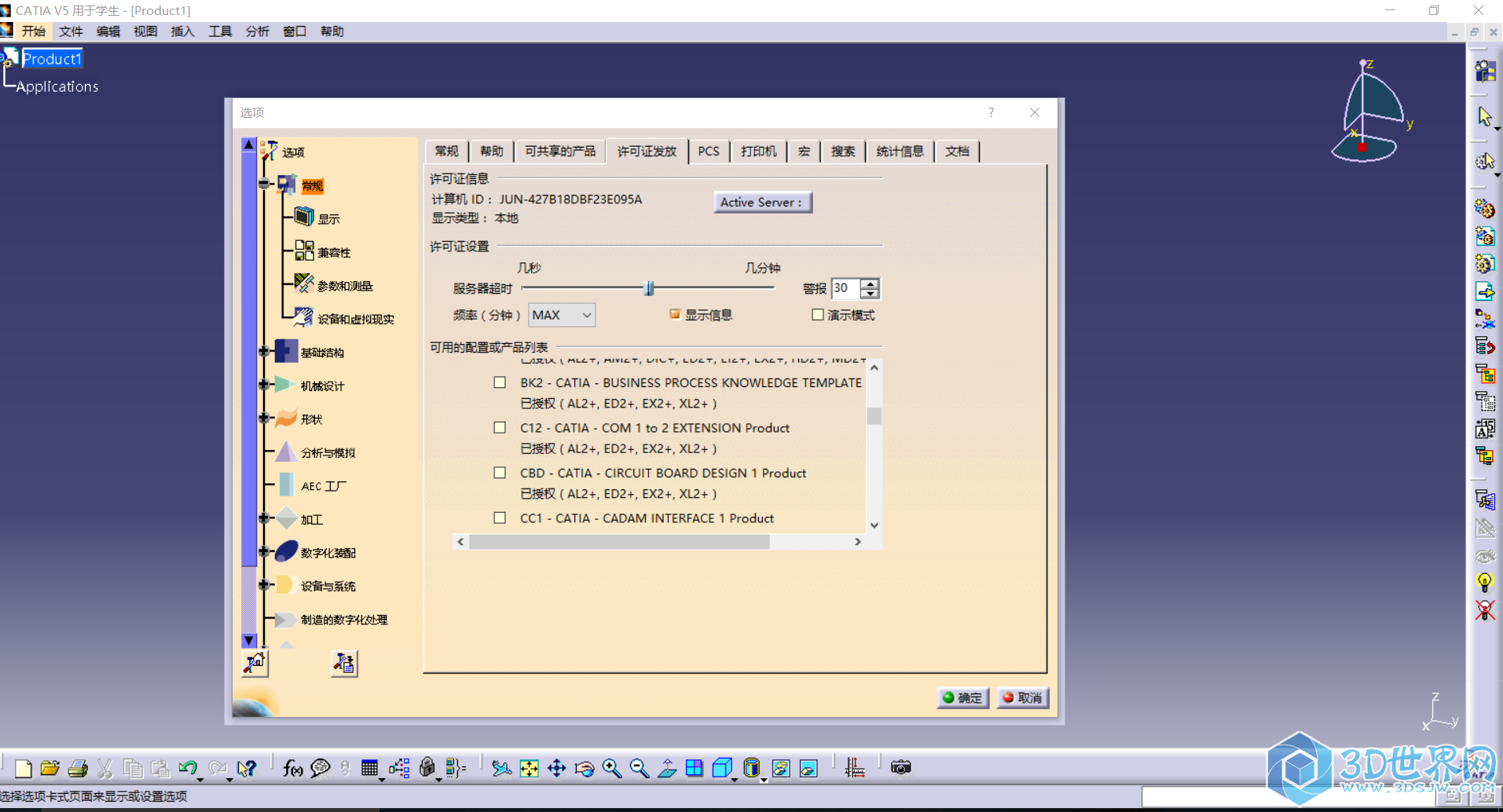Screen dimensions: 1503x812
Task: Switch to the PCS tab
Action: tap(709, 152)
